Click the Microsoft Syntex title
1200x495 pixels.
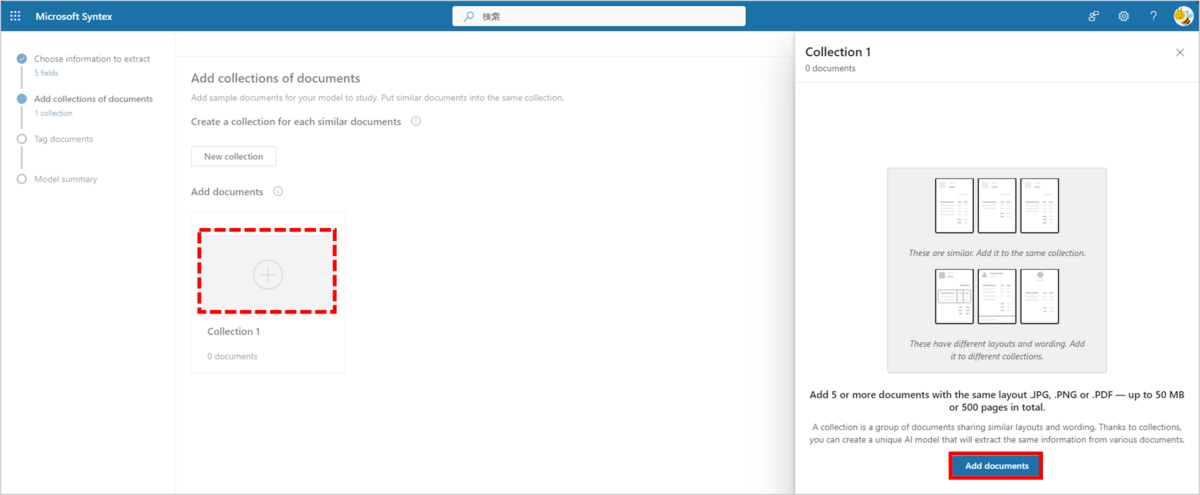(x=74, y=16)
